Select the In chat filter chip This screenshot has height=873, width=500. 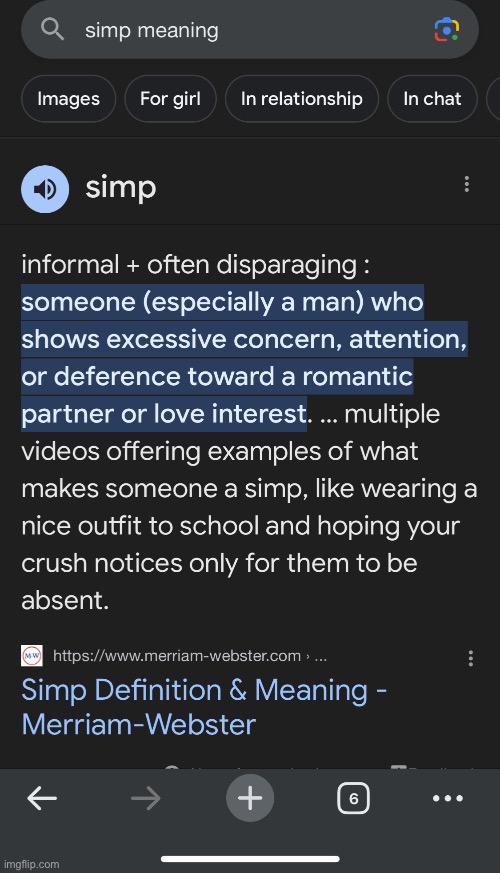tap(432, 99)
